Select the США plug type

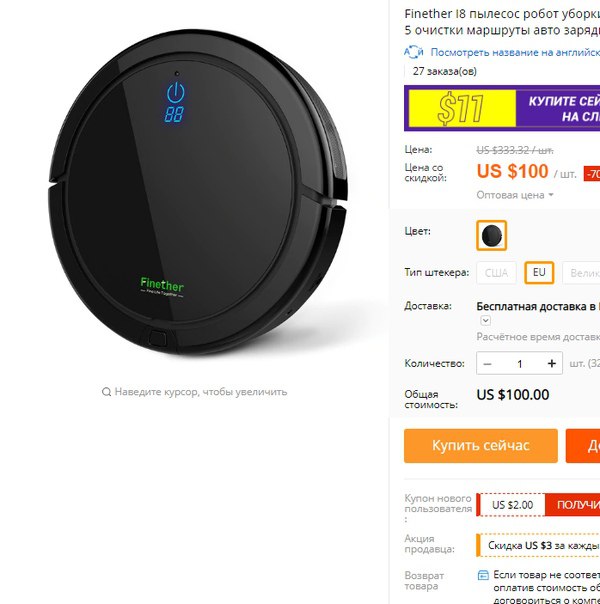[496, 273]
